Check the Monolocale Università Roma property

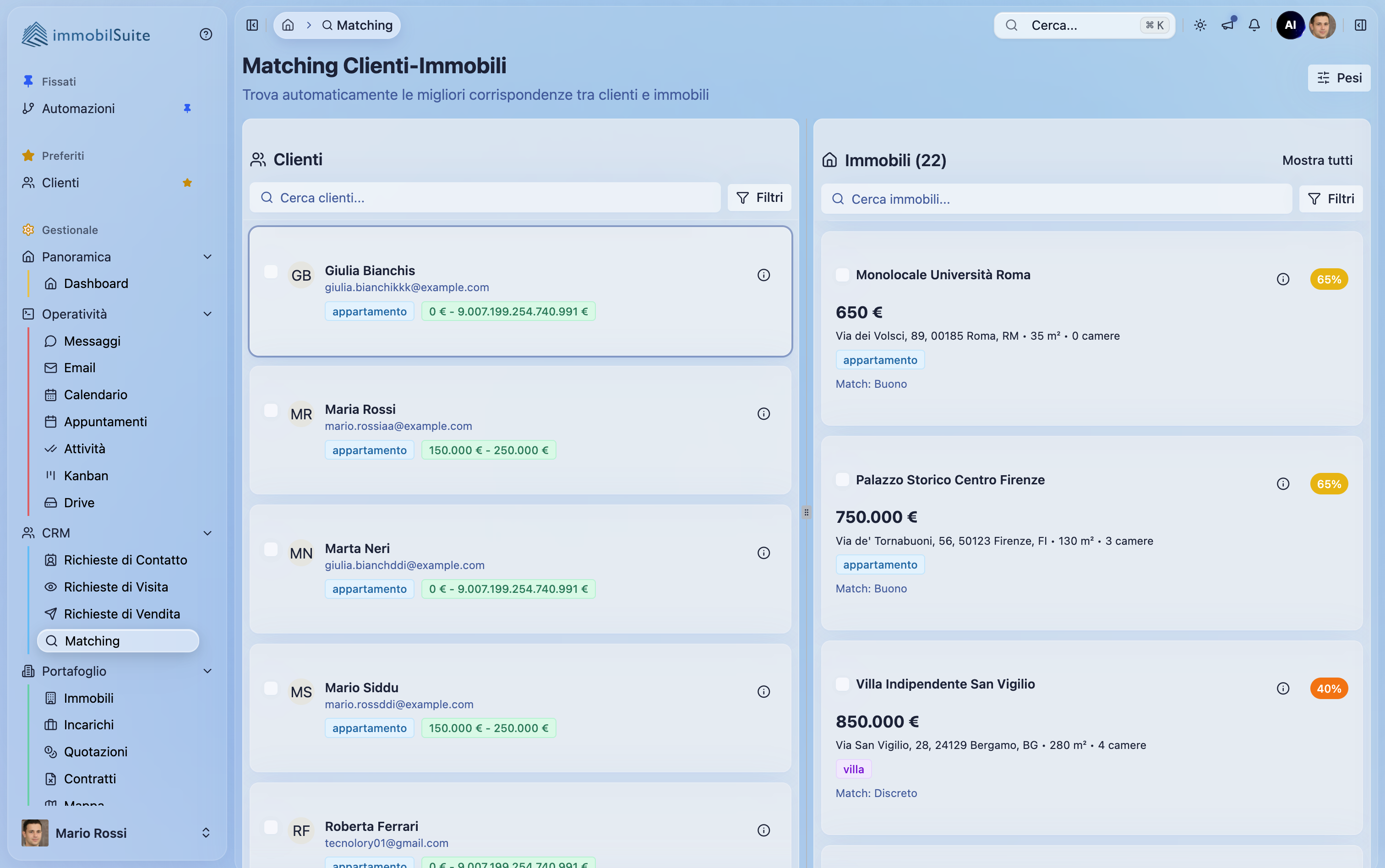point(842,275)
